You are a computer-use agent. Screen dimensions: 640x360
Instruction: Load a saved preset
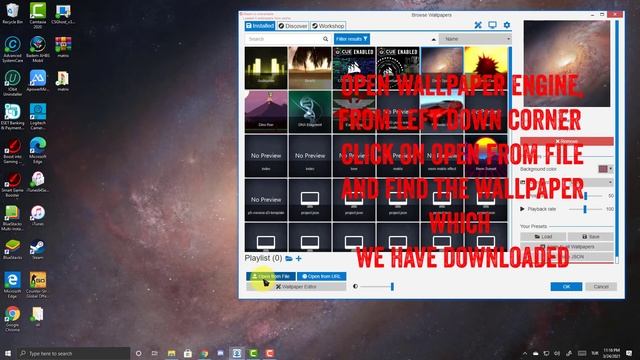click(543, 236)
